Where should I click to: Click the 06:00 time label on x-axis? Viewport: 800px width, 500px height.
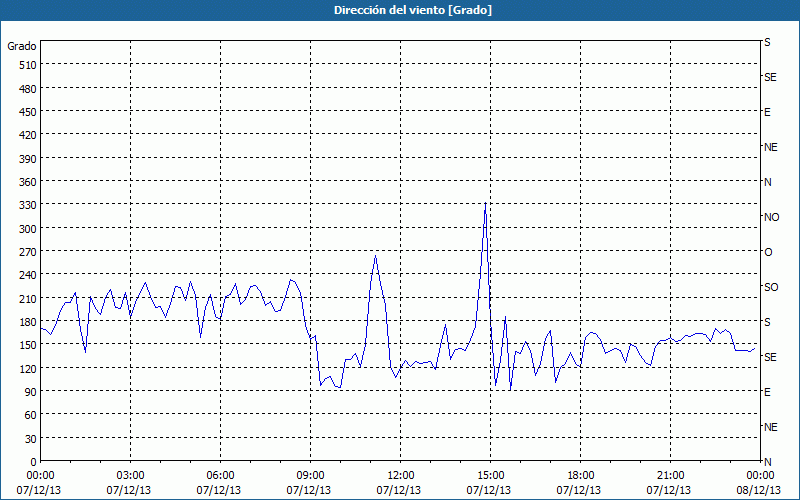[x=220, y=476]
